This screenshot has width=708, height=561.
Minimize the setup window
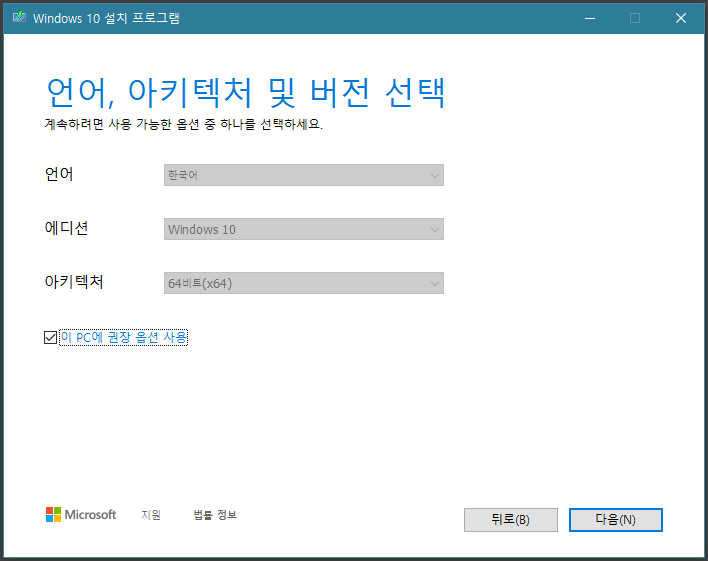point(590,18)
